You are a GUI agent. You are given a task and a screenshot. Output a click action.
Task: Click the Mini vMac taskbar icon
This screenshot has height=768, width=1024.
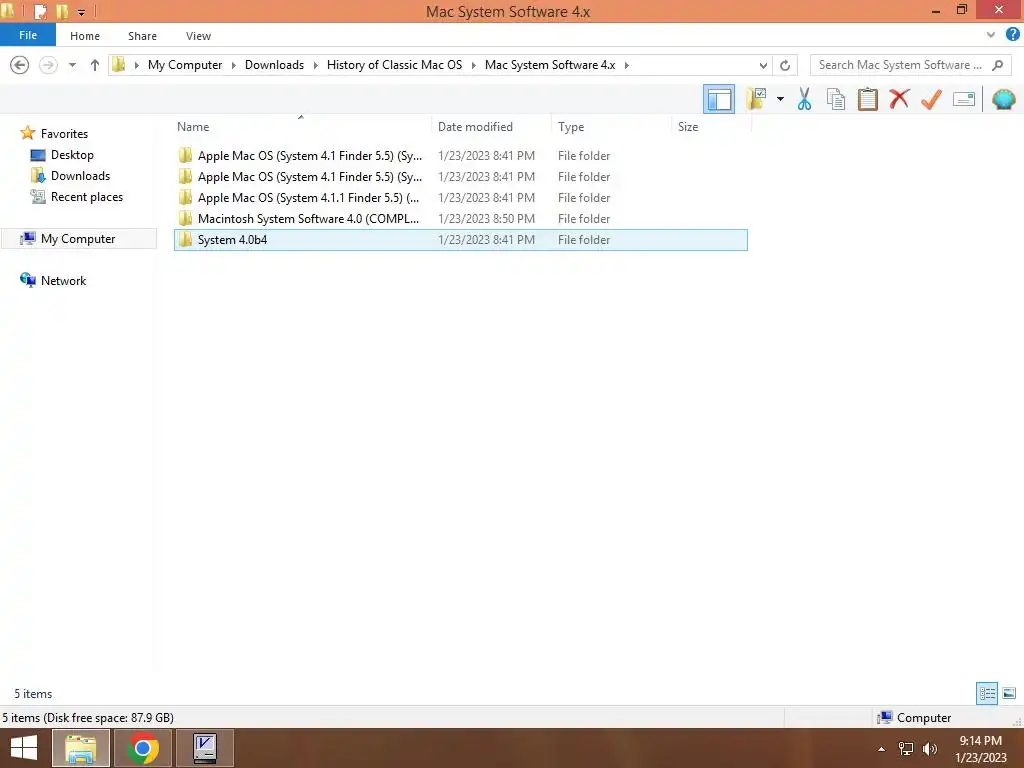pos(204,748)
